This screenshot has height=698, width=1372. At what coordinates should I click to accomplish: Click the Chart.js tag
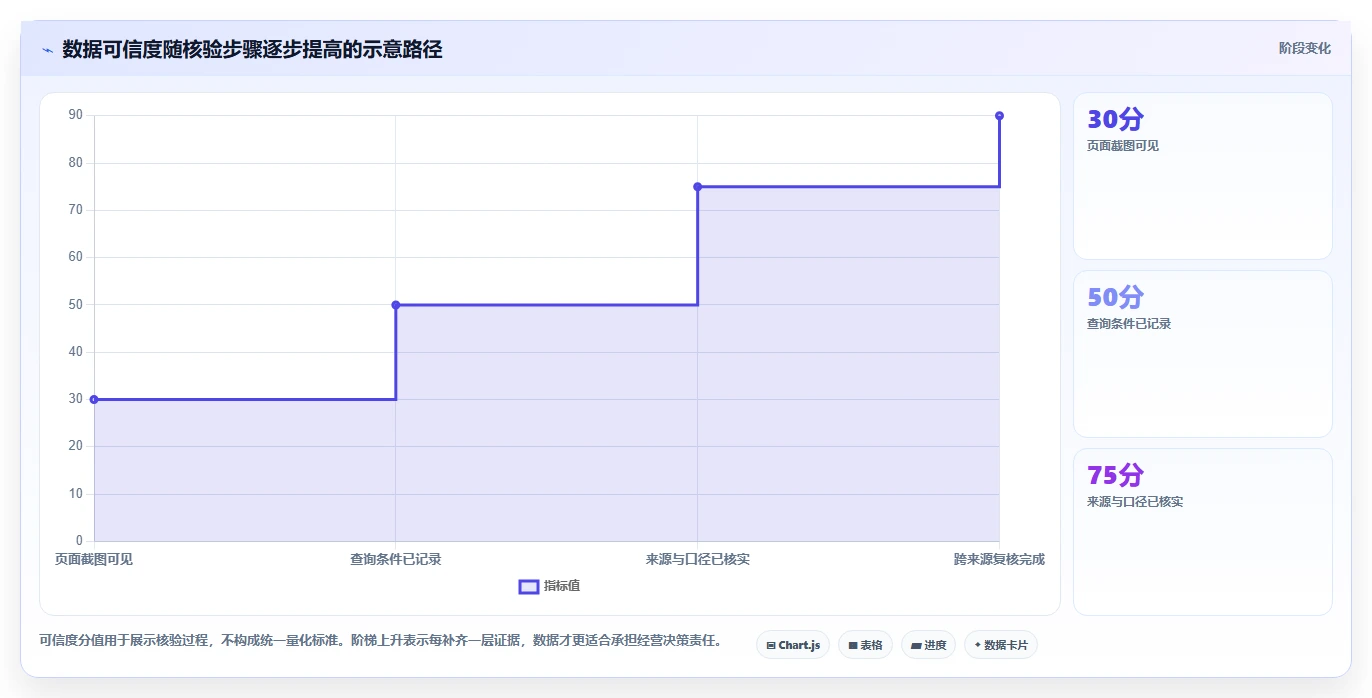coord(793,645)
